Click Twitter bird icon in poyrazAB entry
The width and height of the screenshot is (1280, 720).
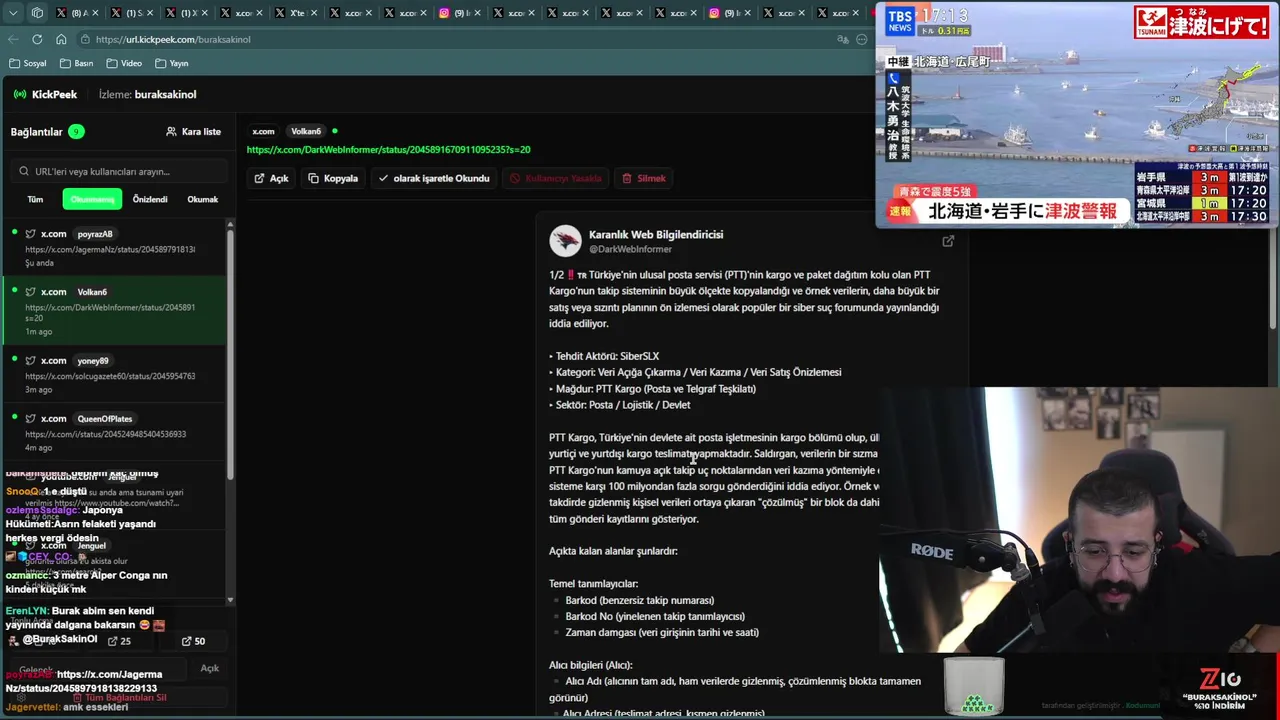pos(30,234)
